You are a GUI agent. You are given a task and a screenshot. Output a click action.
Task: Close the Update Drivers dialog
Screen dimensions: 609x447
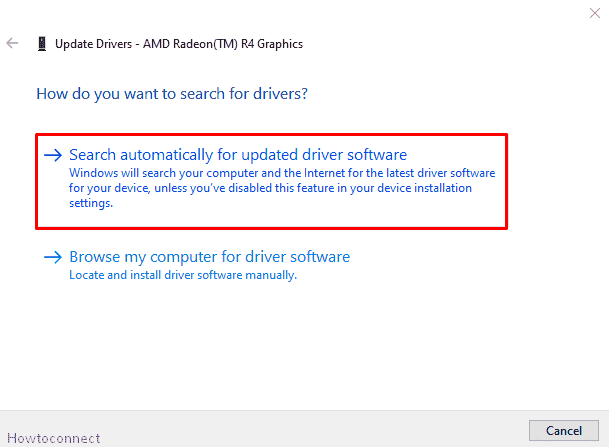[x=594, y=13]
